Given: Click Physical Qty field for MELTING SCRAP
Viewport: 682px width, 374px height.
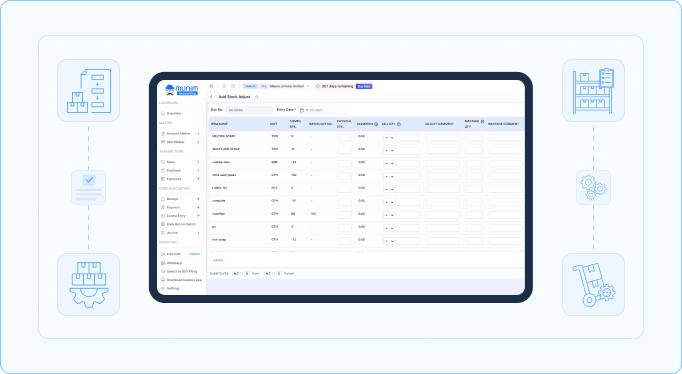Looking at the screenshot, I should tap(345, 138).
